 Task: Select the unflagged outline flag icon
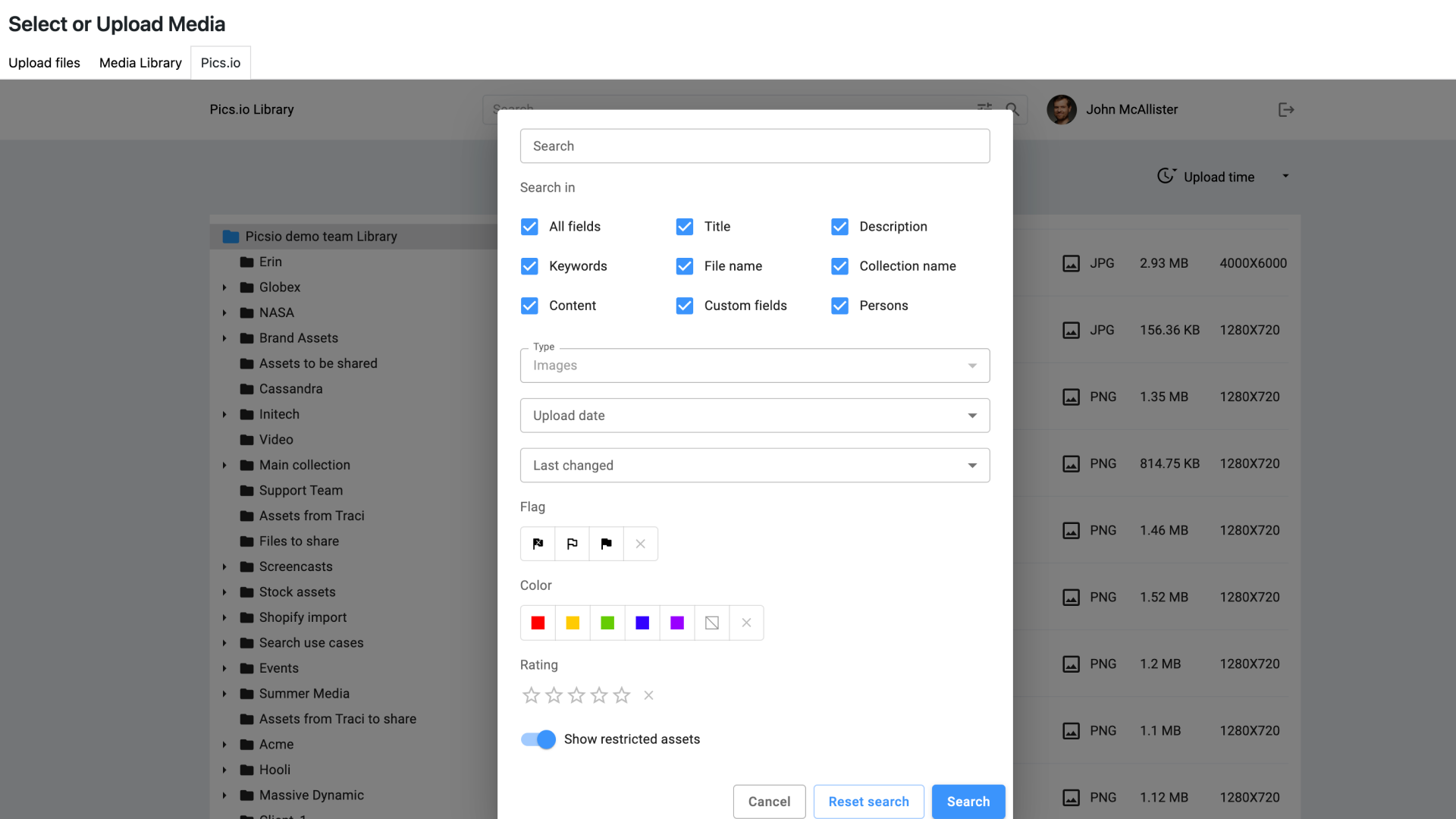tap(573, 544)
